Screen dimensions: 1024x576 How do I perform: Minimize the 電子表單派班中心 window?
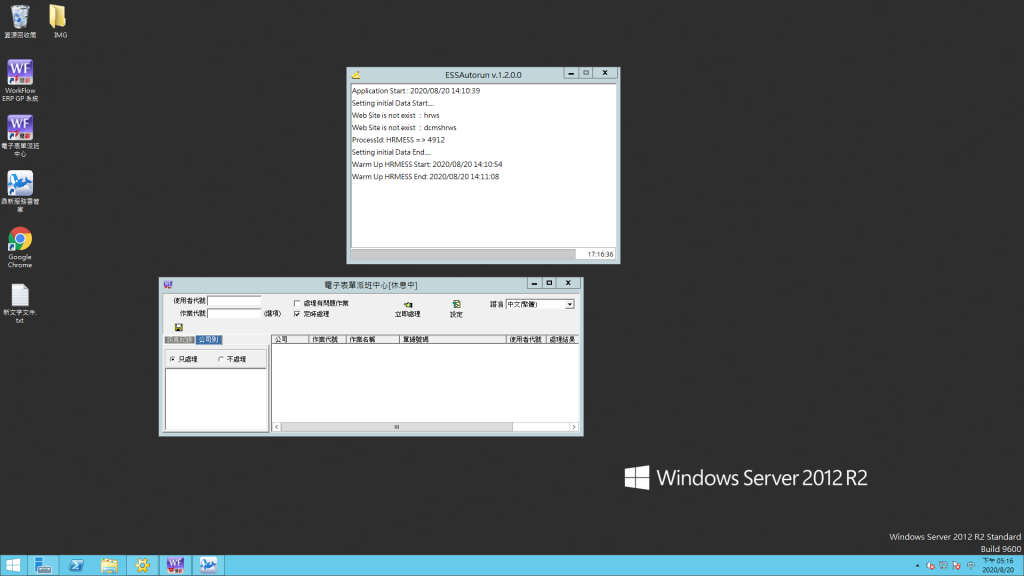pyautogui.click(x=534, y=283)
